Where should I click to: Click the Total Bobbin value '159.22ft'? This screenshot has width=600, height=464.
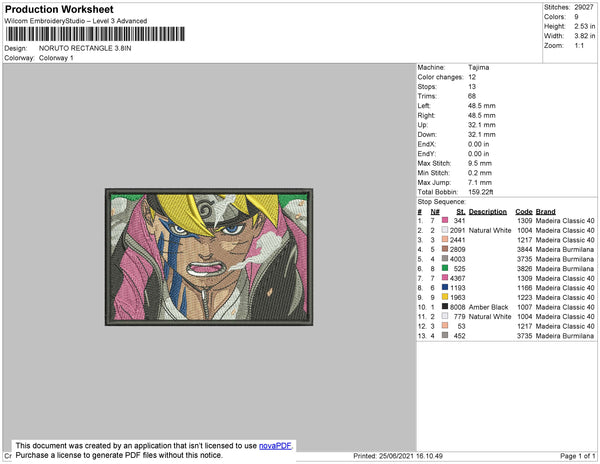481,192
